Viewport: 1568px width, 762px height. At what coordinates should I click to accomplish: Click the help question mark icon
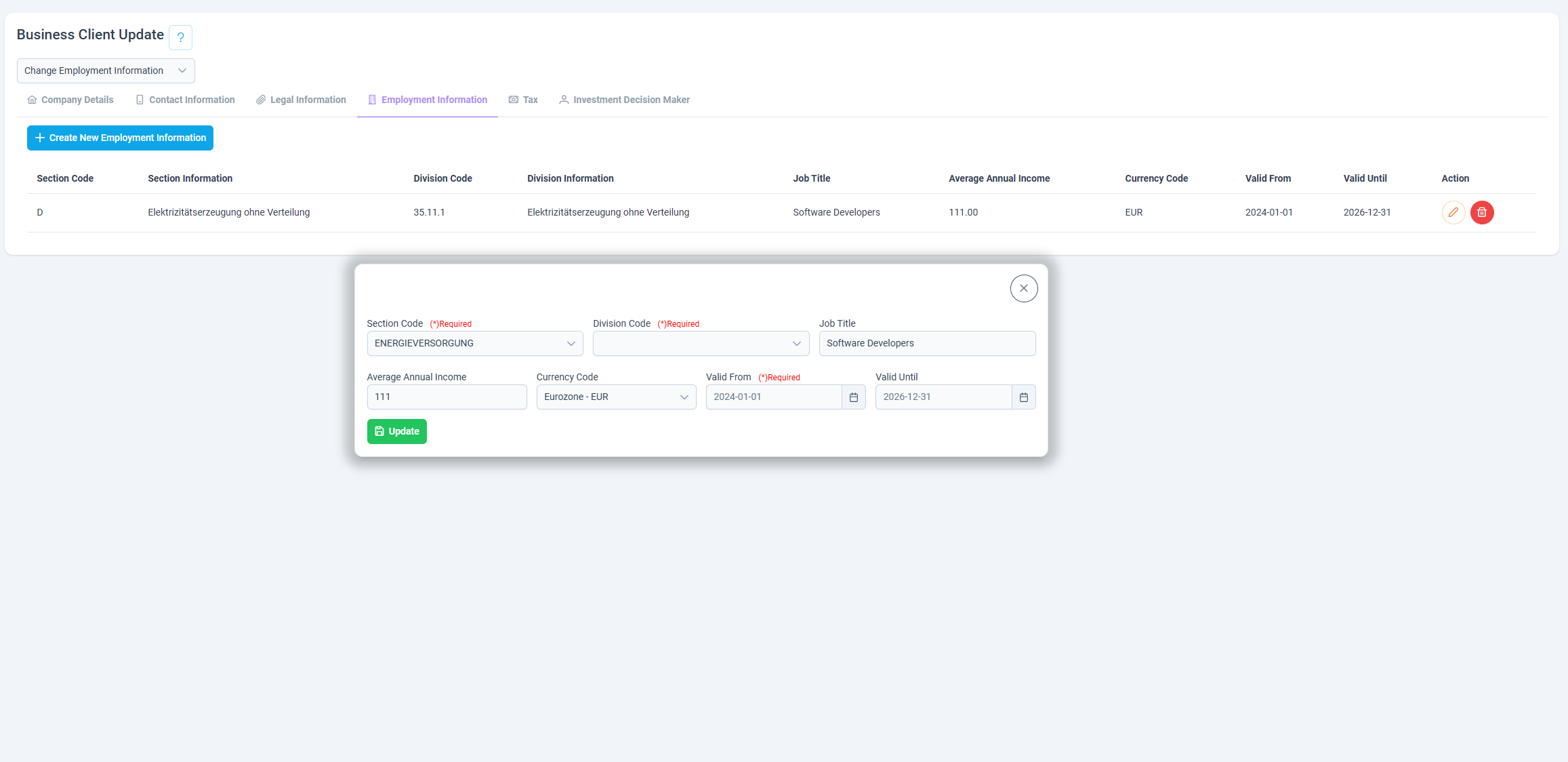(x=180, y=37)
